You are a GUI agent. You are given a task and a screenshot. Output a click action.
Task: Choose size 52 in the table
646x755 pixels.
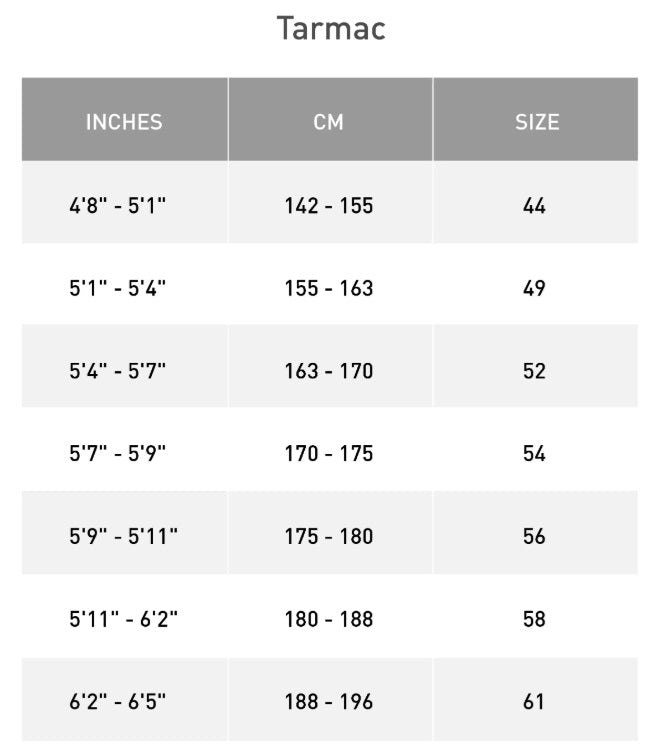534,371
